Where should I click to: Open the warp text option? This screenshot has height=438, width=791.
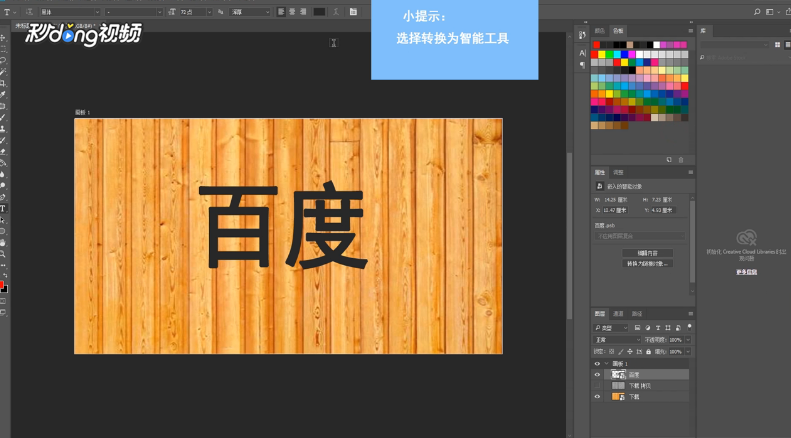click(336, 12)
